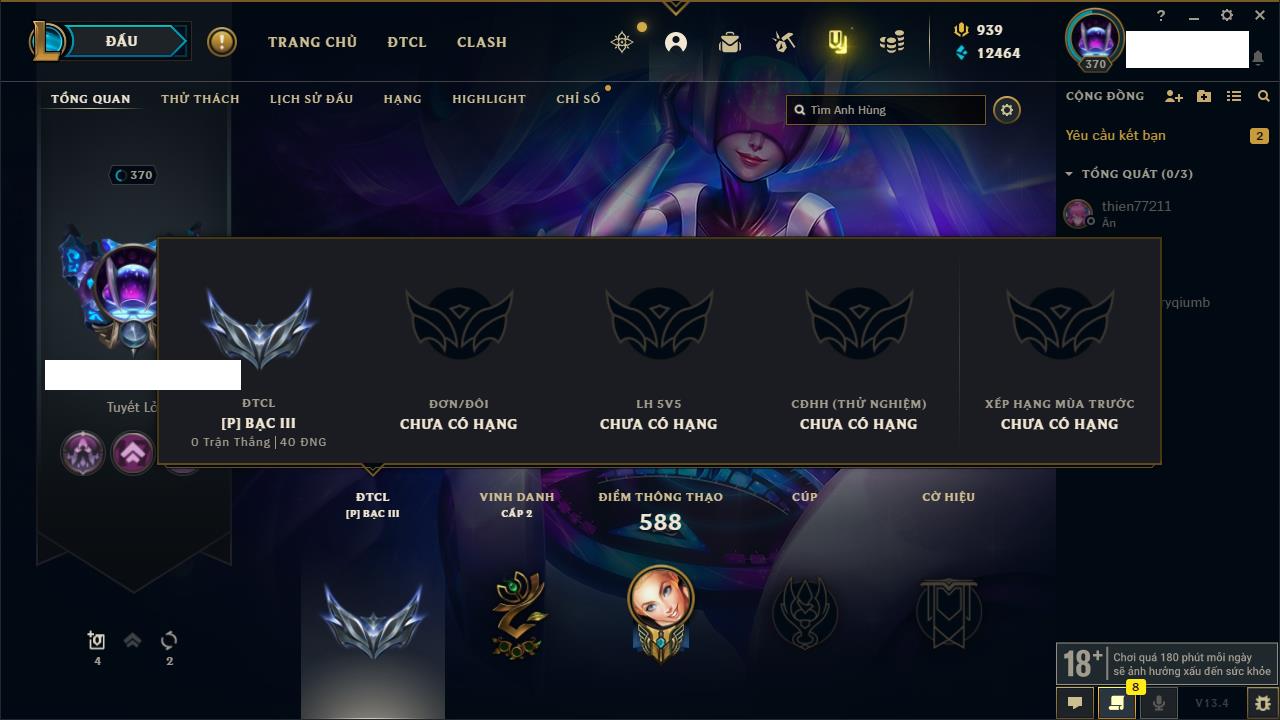This screenshot has height=720, width=1280.
Task: Open the THỬ THÁCH tab
Action: click(x=200, y=99)
